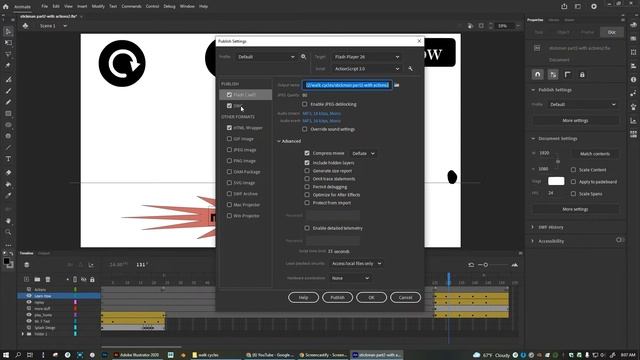Toggle Include hidden layers checkbox
This screenshot has height=360, width=640.
pos(307,162)
